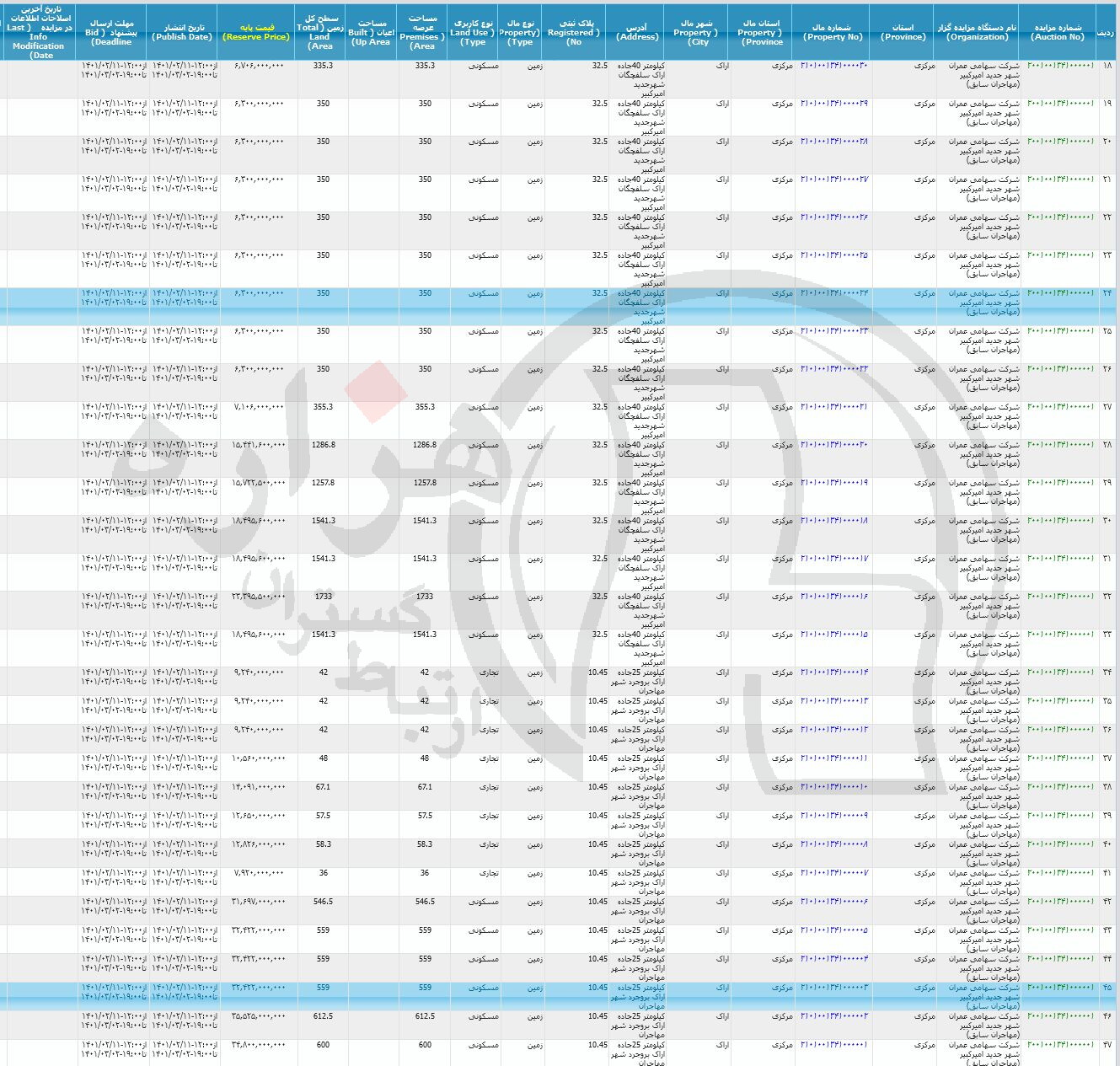Sort by the yellow Reserve Price header
The image size is (1120, 1066).
[x=256, y=32]
